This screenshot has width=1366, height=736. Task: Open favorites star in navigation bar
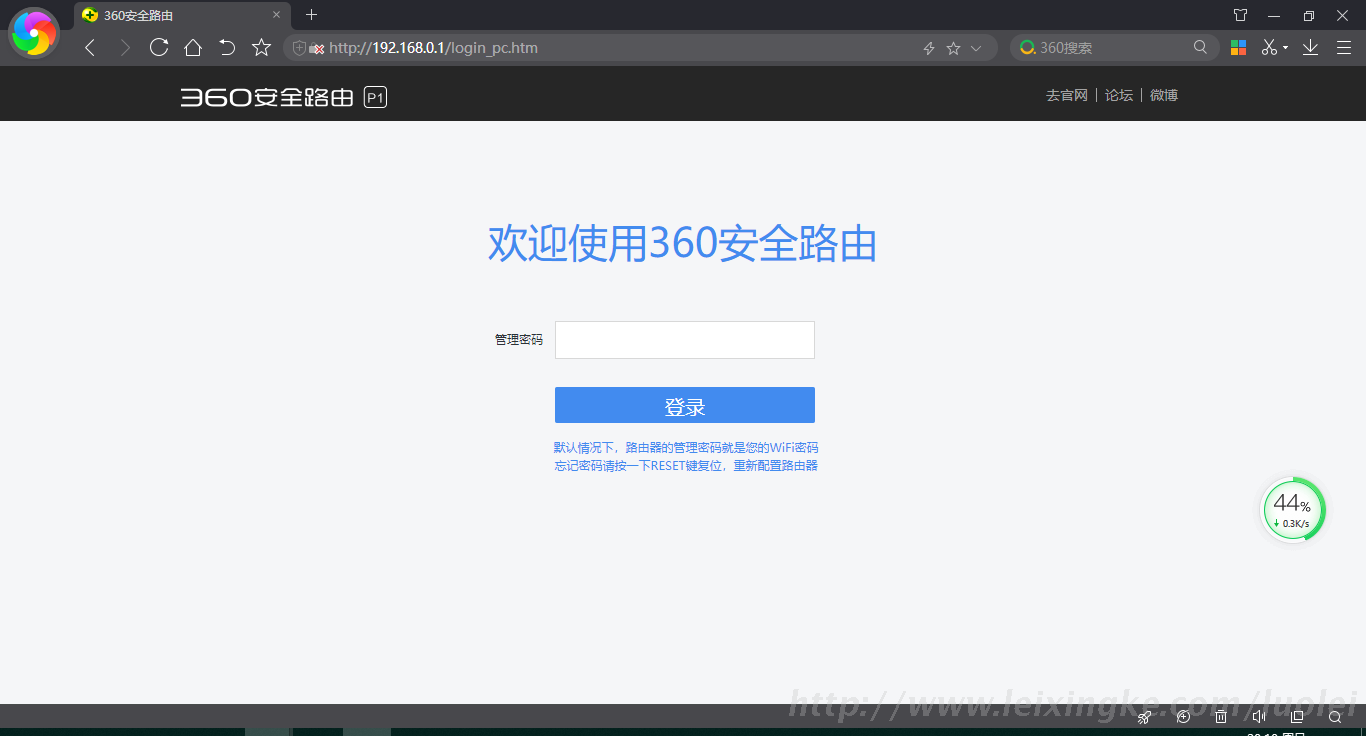(261, 47)
